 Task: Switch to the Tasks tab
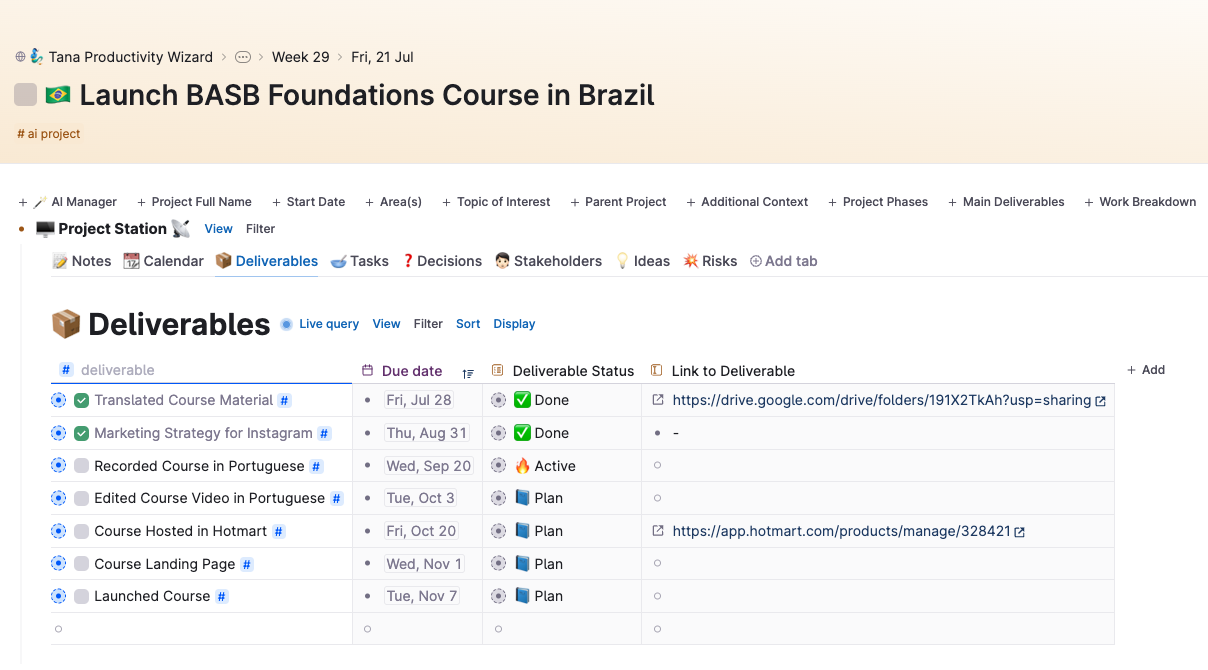click(359, 261)
